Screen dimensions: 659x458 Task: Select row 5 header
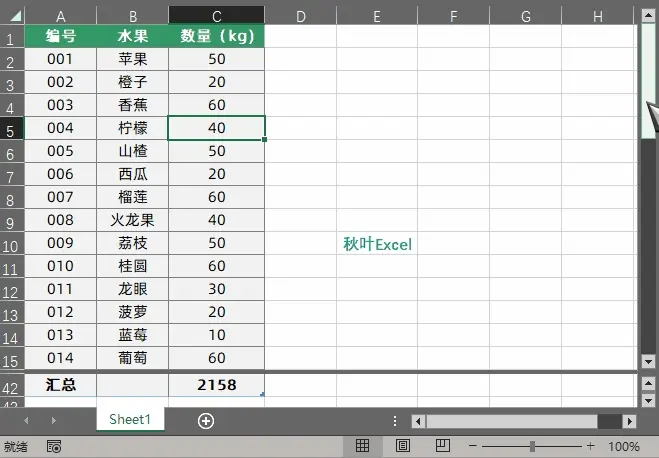click(12, 128)
